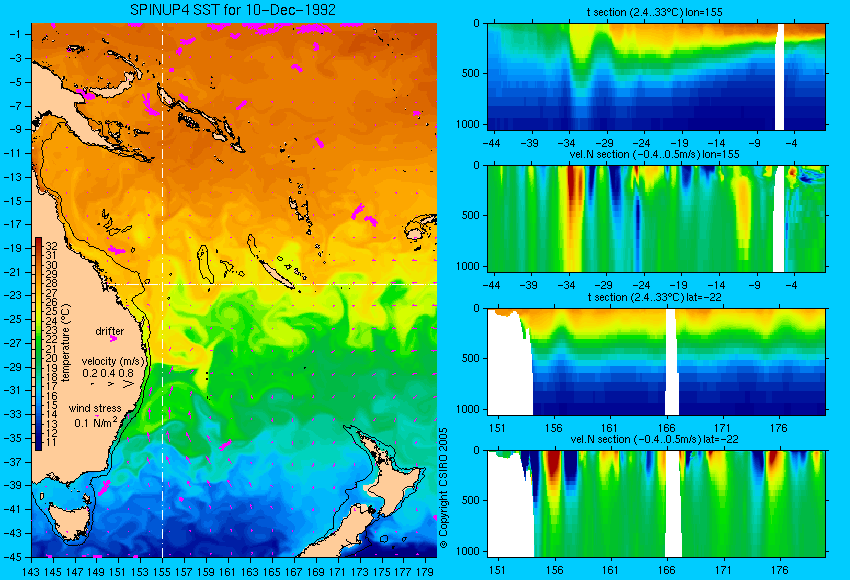Click the longitude label 155 on map axis

pyautogui.click(x=162, y=571)
